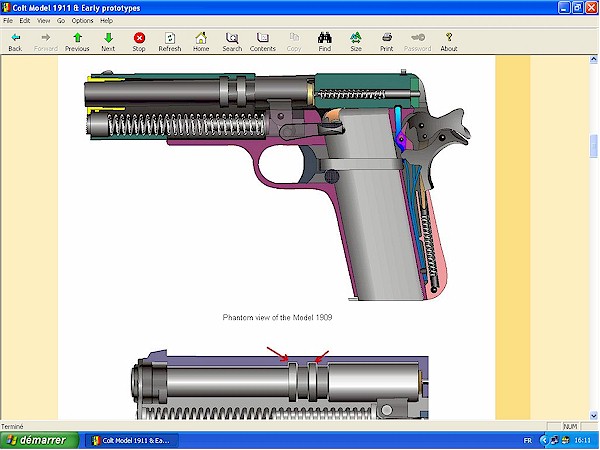Restore down the viewer window
The image size is (600, 450).
578,8
